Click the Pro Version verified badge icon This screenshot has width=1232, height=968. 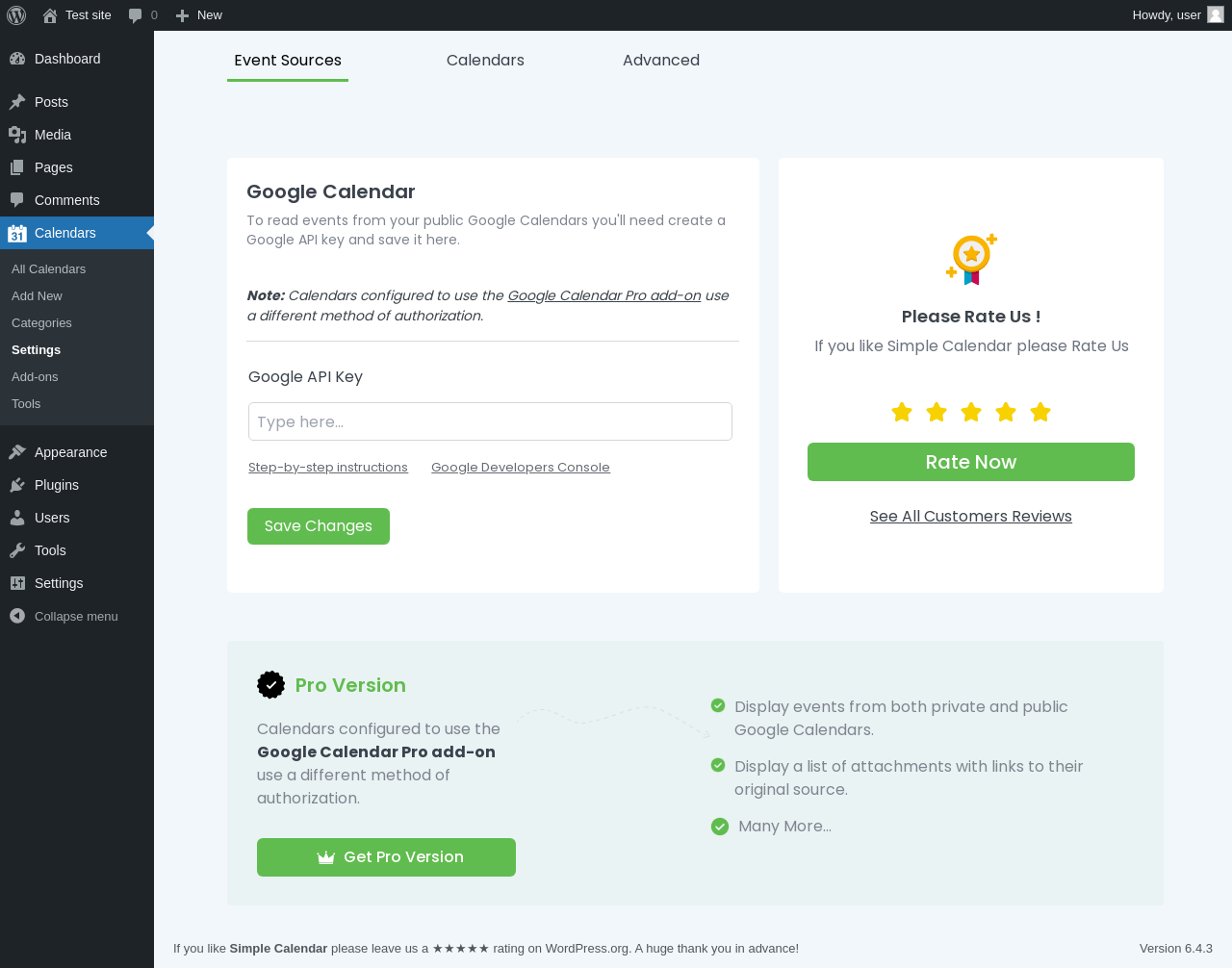tap(271, 685)
